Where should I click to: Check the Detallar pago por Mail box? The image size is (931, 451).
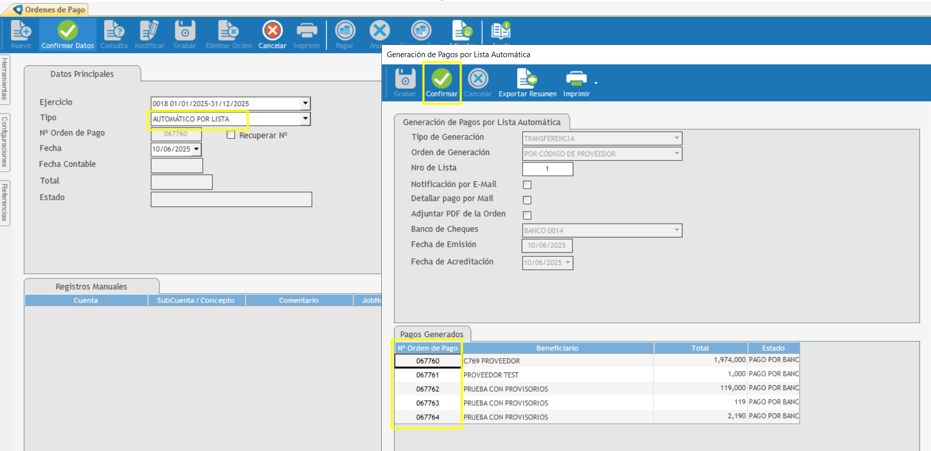coord(527,200)
